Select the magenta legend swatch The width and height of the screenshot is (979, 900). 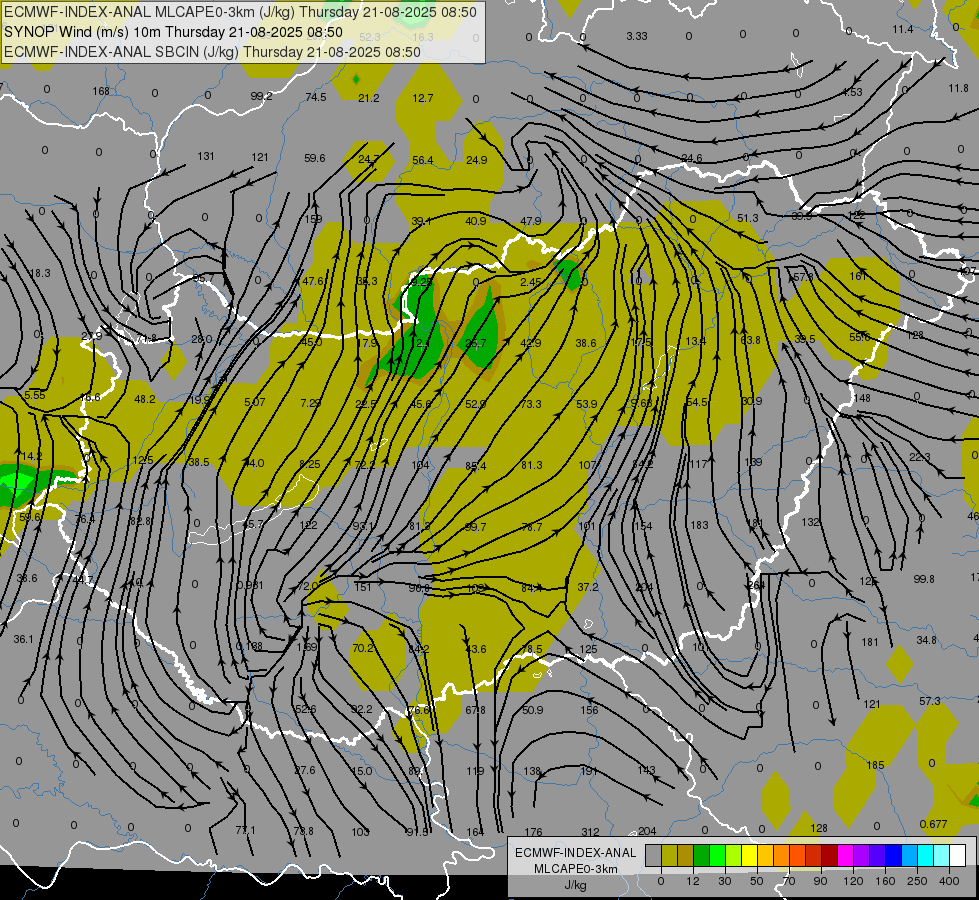tap(845, 855)
